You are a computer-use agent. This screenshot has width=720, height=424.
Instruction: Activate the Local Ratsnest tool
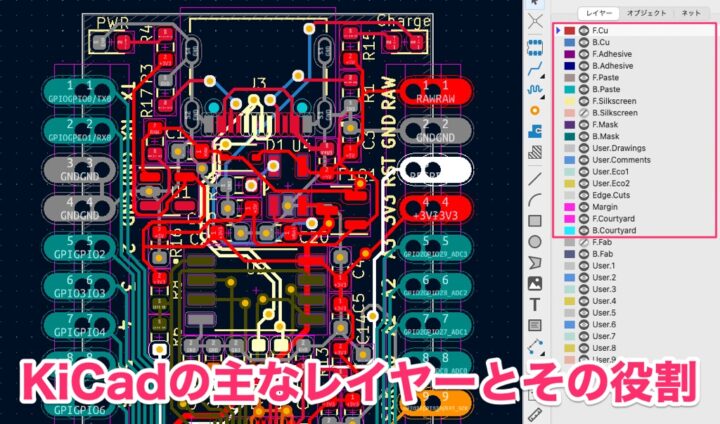pos(535,20)
